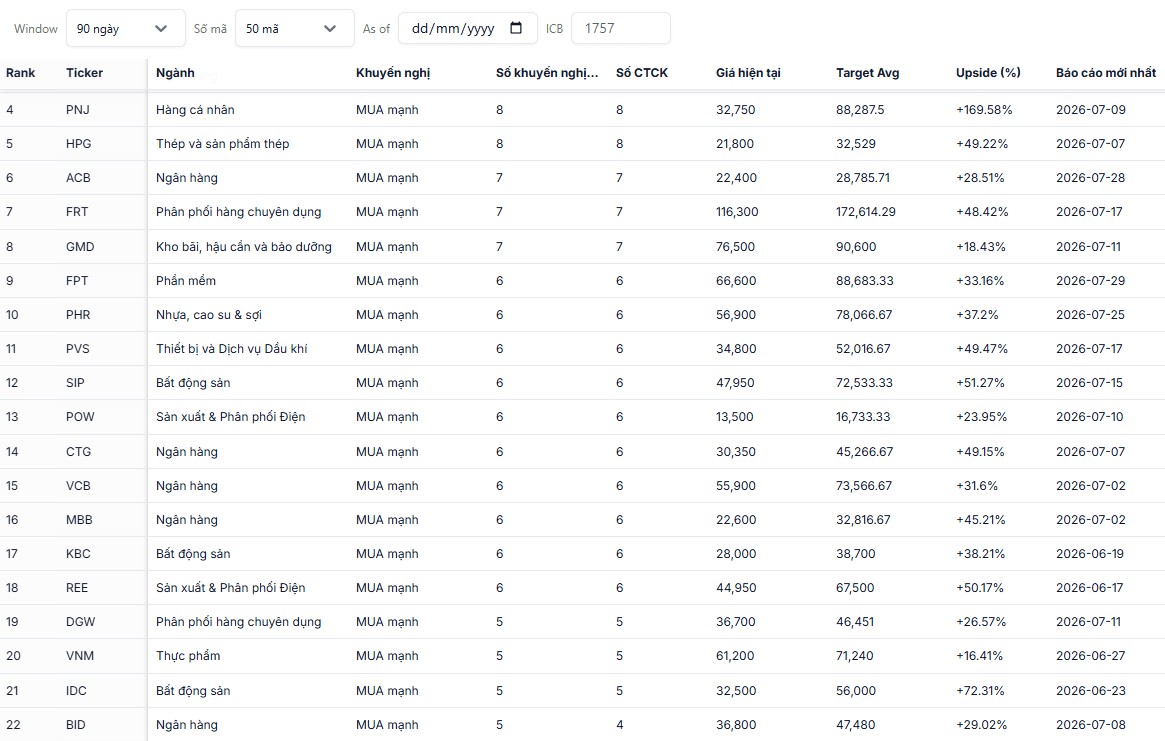The image size is (1165, 741).
Task: Click the 172,614.29 target average value
Action: pyautogui.click(x=866, y=212)
